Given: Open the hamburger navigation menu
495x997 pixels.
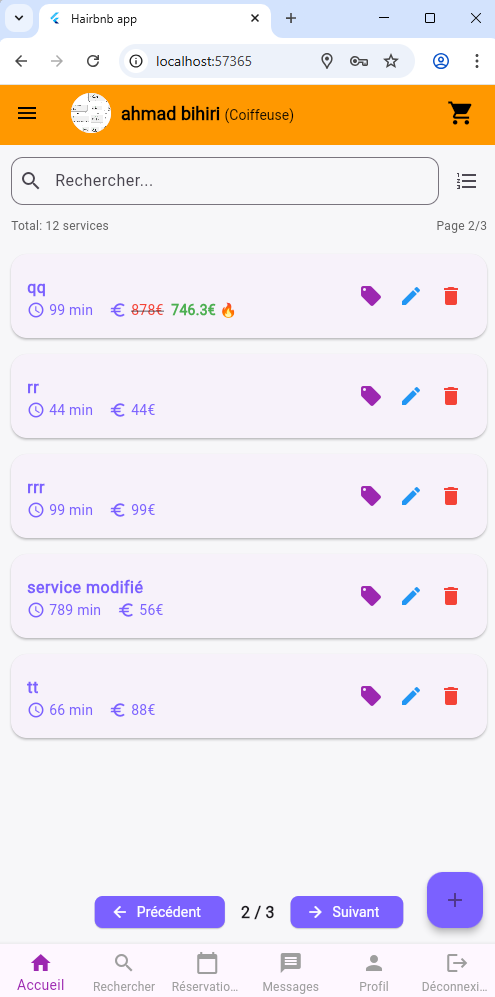Looking at the screenshot, I should point(27,114).
